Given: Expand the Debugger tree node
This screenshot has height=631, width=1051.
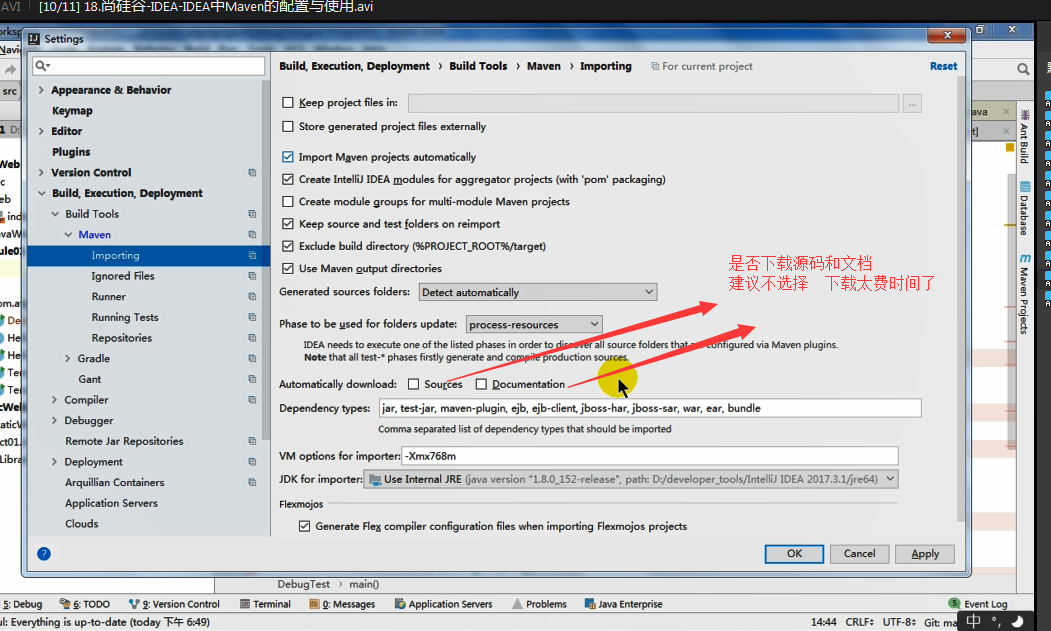Looking at the screenshot, I should pos(54,420).
